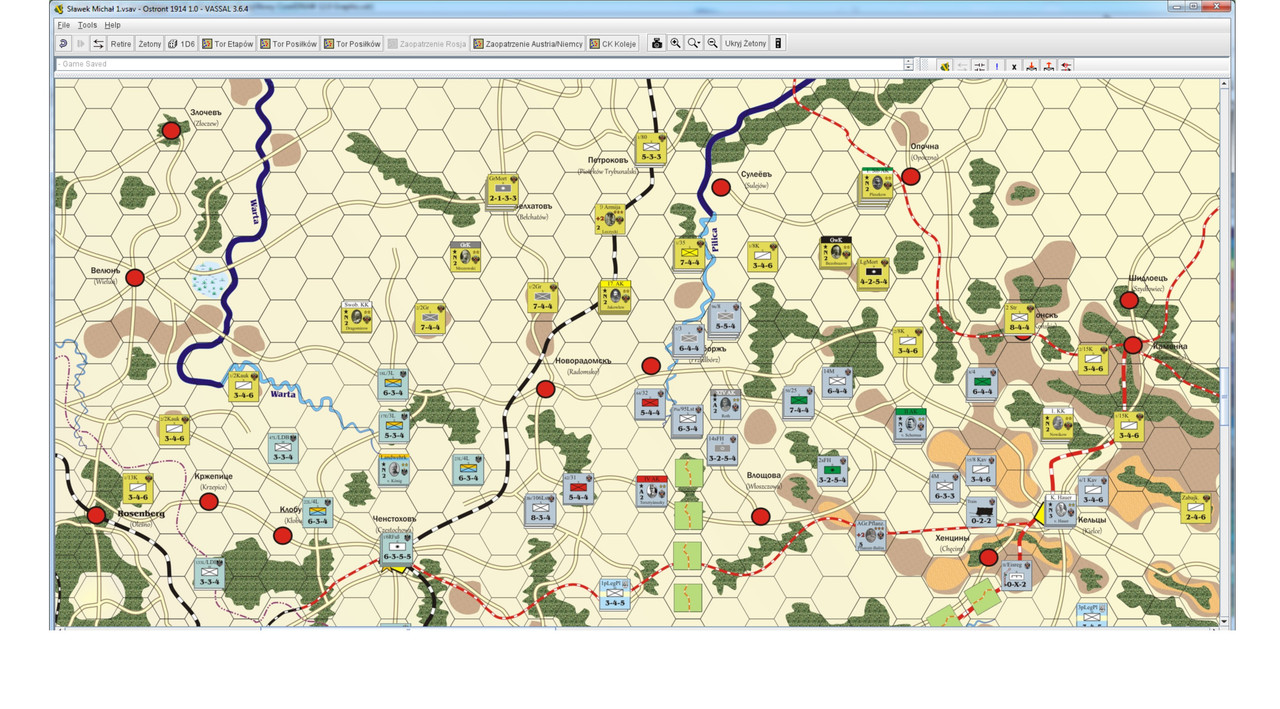
Task: Click the last red-arrow icon in second toolbar
Action: coord(1066,66)
